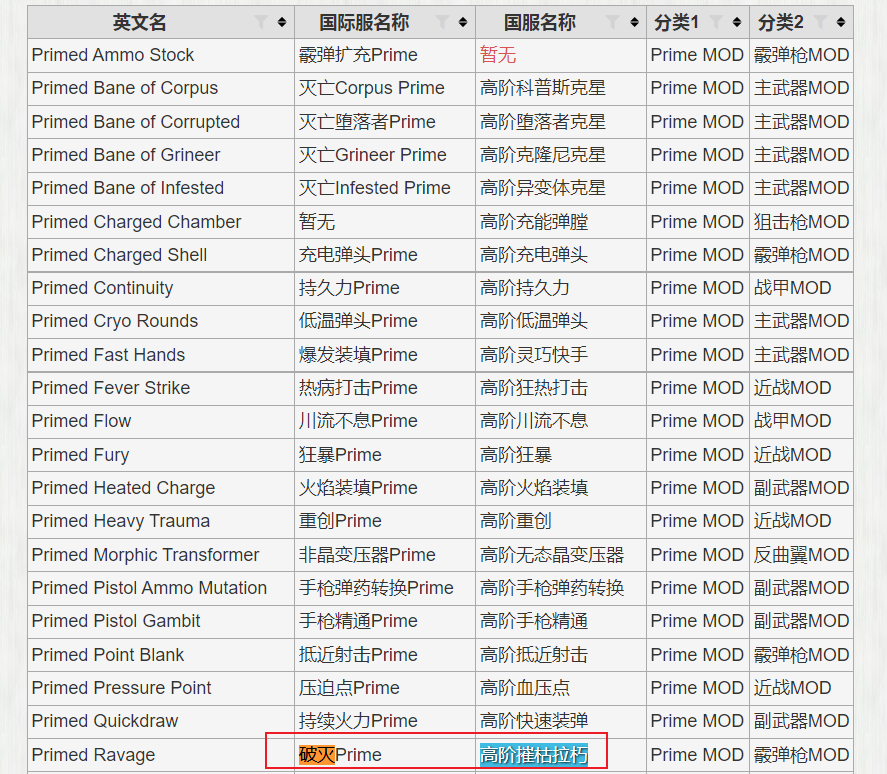
Task: Sort by 分类2 column arrows
Action: (841, 22)
